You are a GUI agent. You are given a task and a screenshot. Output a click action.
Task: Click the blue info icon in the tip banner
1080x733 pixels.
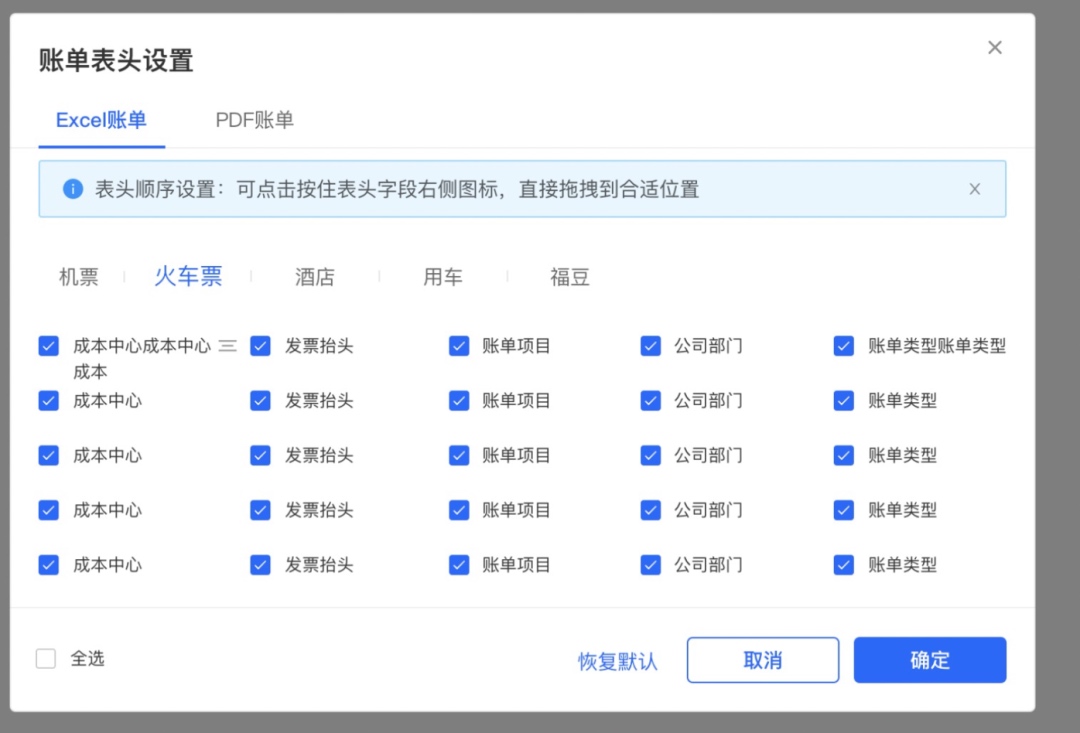pyautogui.click(x=73, y=189)
